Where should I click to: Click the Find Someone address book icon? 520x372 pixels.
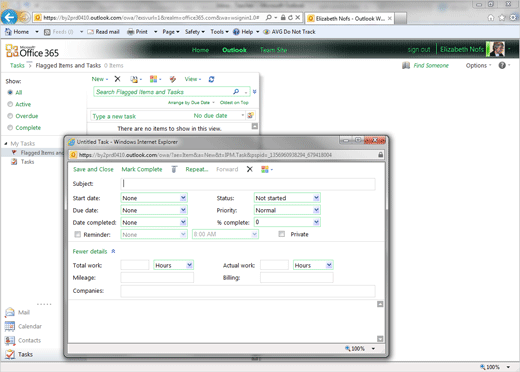(x=406, y=65)
